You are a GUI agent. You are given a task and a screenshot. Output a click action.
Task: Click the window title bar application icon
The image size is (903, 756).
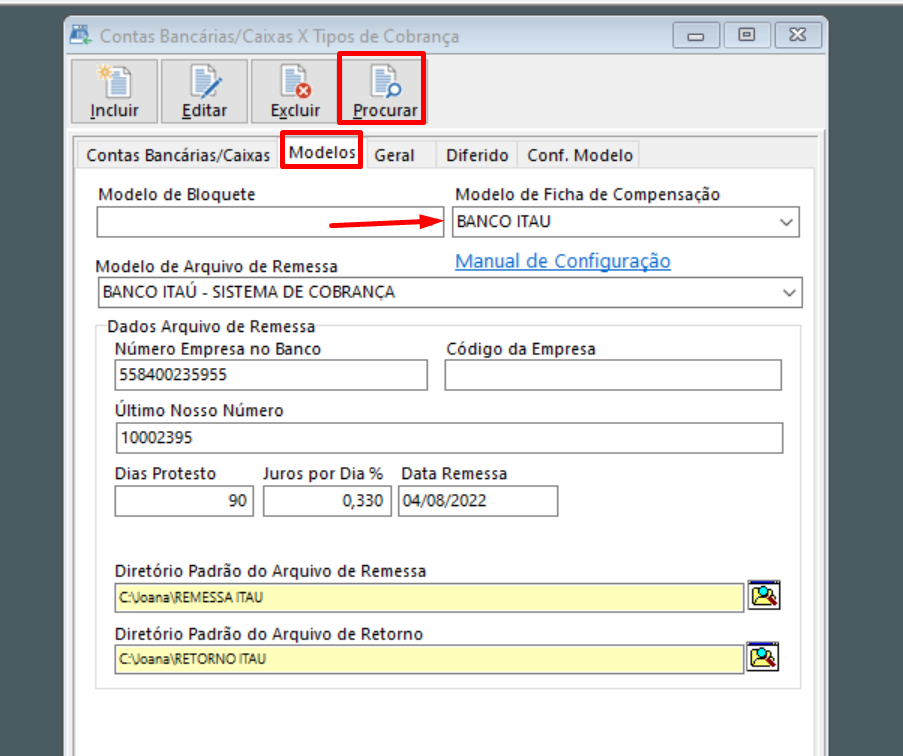click(x=81, y=35)
